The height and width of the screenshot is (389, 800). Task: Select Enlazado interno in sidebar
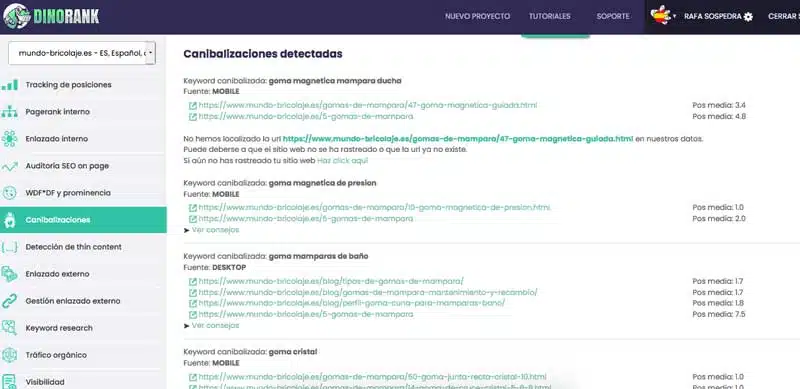(57, 139)
